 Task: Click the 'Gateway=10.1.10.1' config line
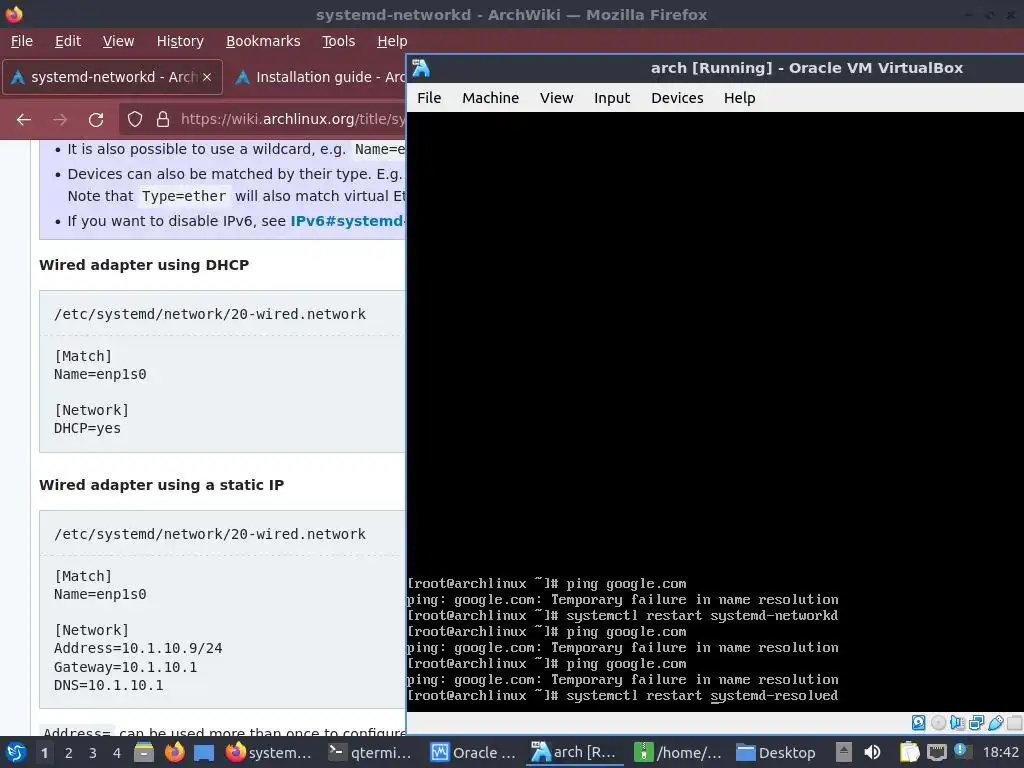[x=125, y=667]
